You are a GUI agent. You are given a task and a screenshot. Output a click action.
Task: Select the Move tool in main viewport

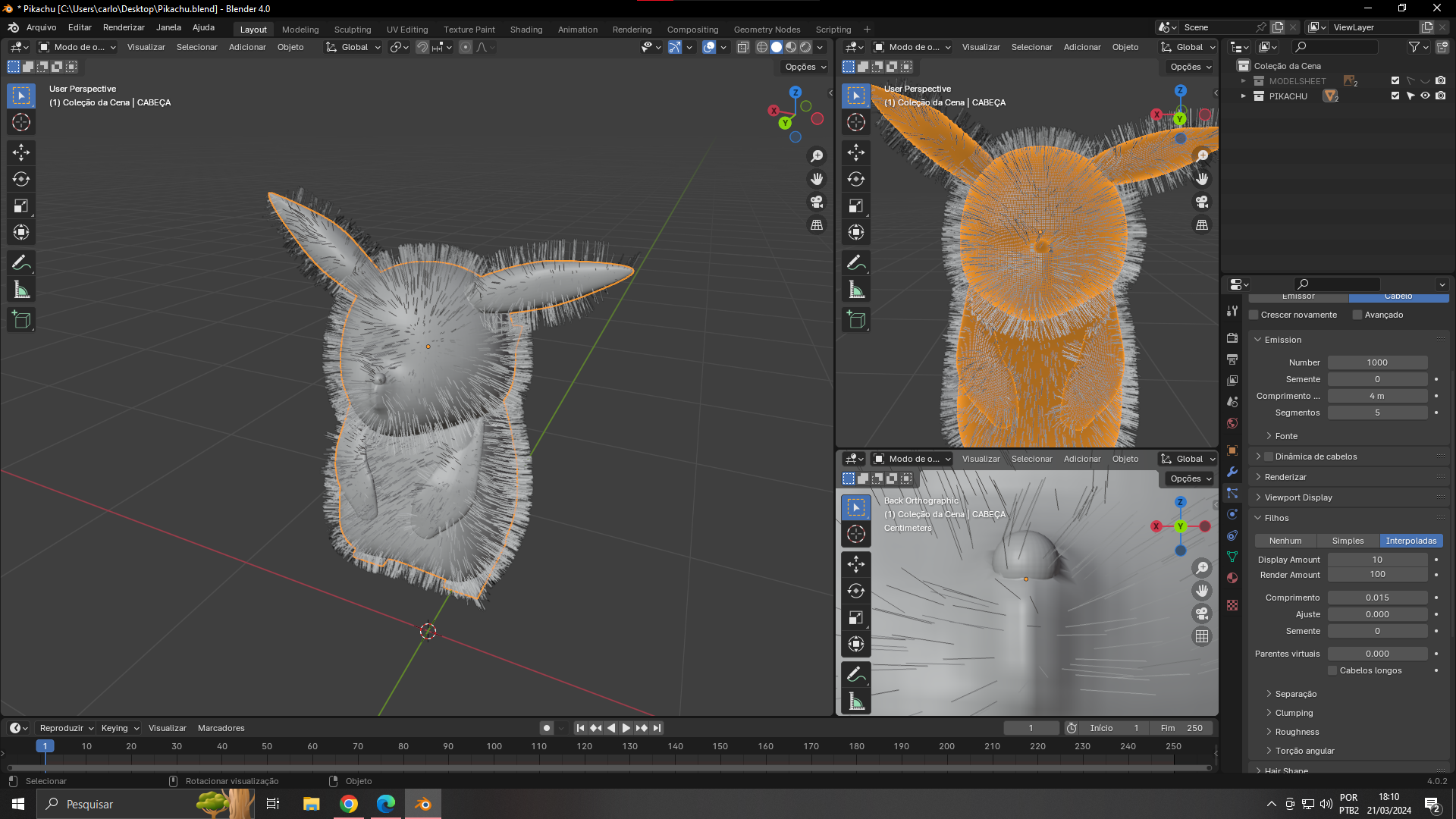[21, 152]
